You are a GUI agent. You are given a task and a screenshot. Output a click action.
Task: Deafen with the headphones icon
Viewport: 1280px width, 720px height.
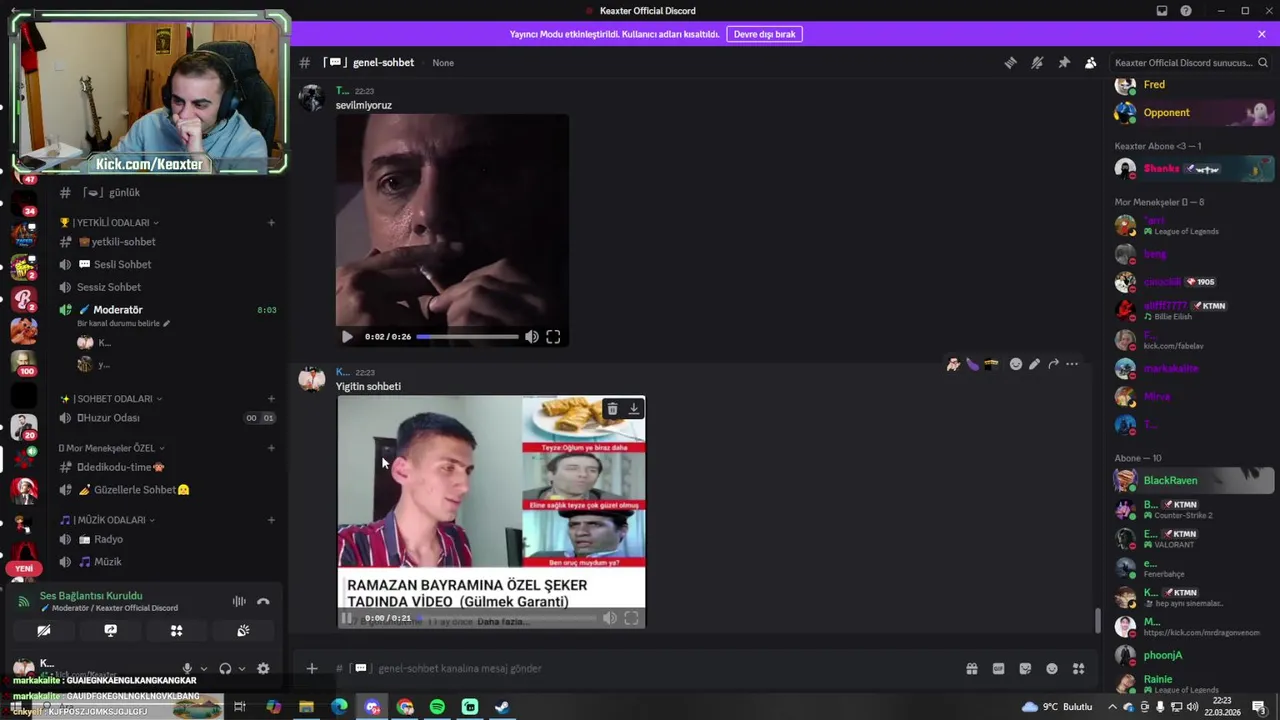(x=225, y=668)
